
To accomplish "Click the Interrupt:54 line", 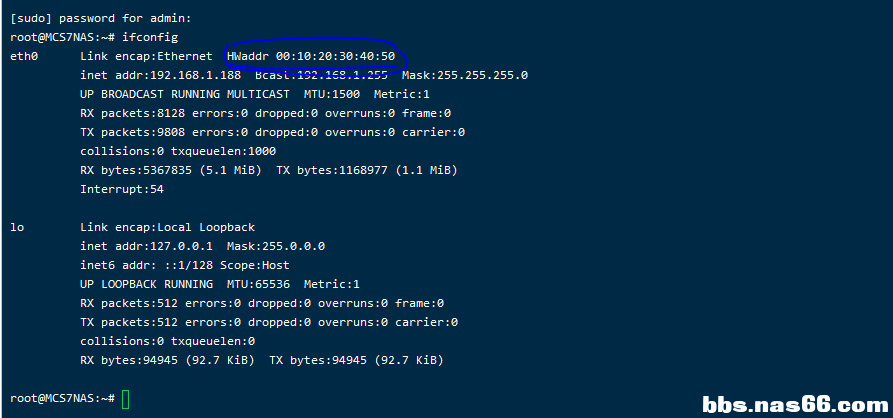I will click(122, 189).
